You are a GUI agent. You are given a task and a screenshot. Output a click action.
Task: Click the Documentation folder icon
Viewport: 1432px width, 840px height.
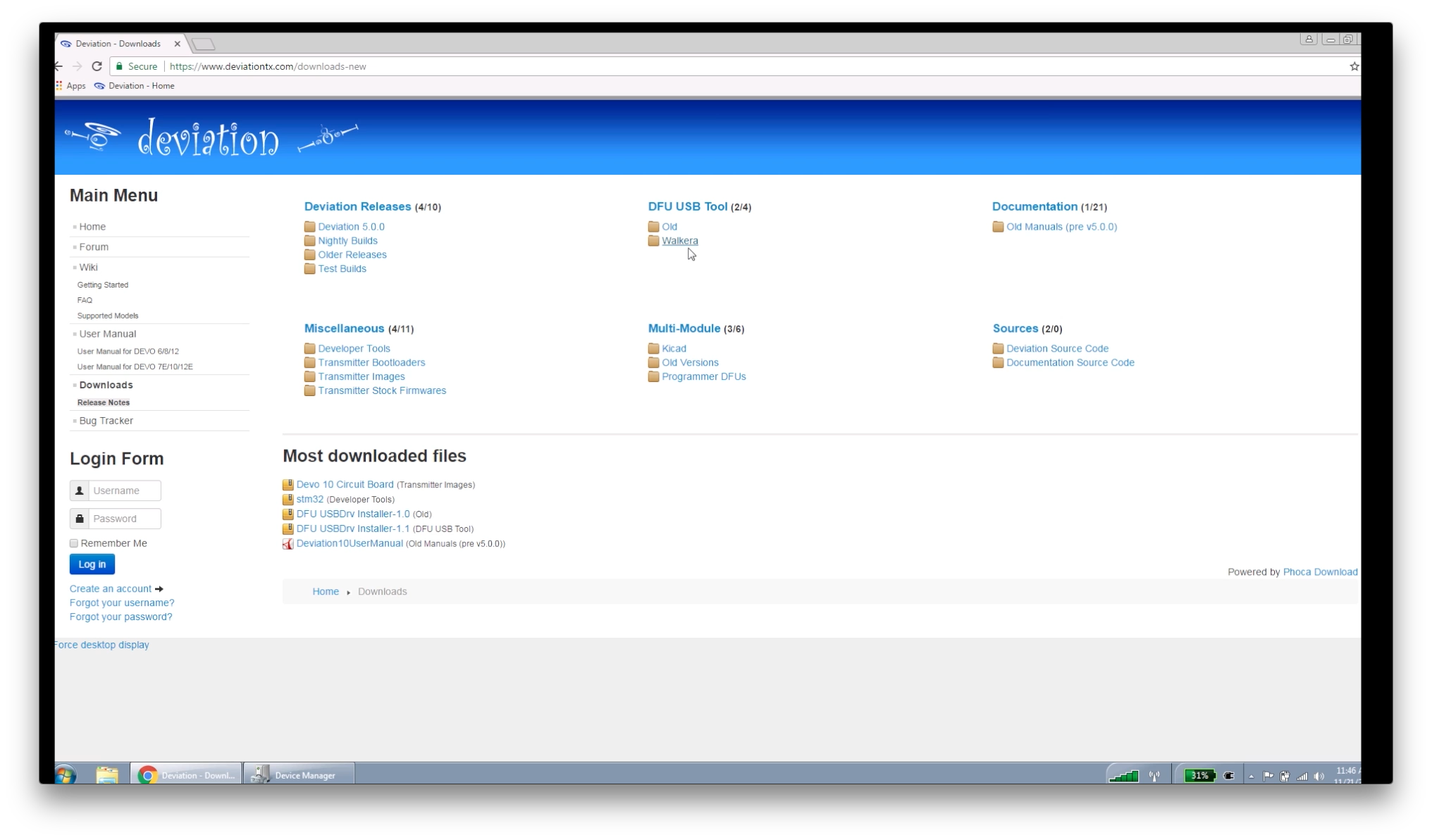pos(997,226)
